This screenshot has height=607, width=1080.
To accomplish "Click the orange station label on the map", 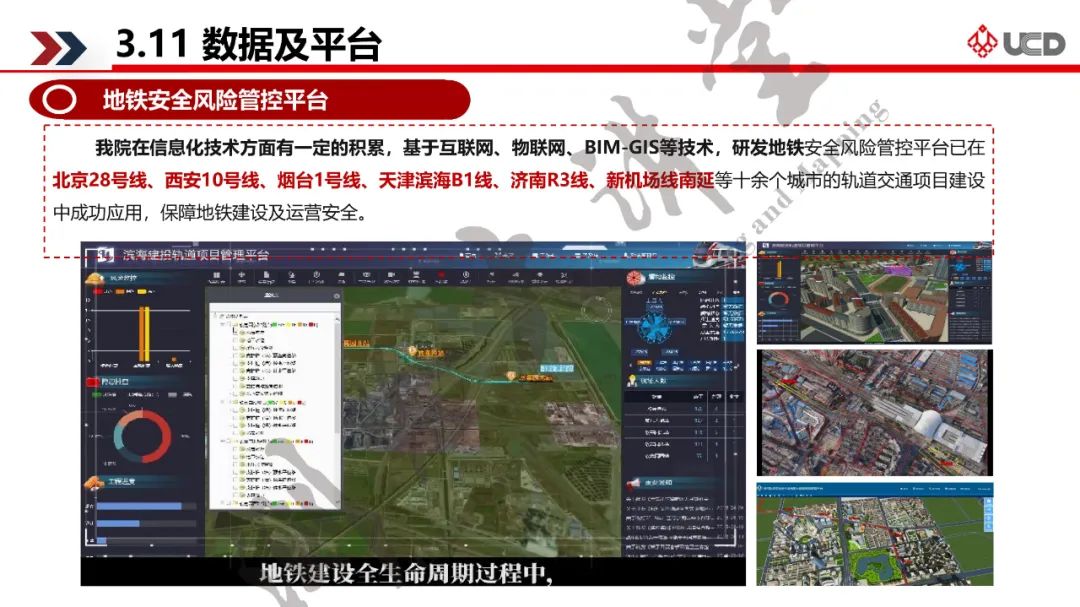I will tap(430, 352).
